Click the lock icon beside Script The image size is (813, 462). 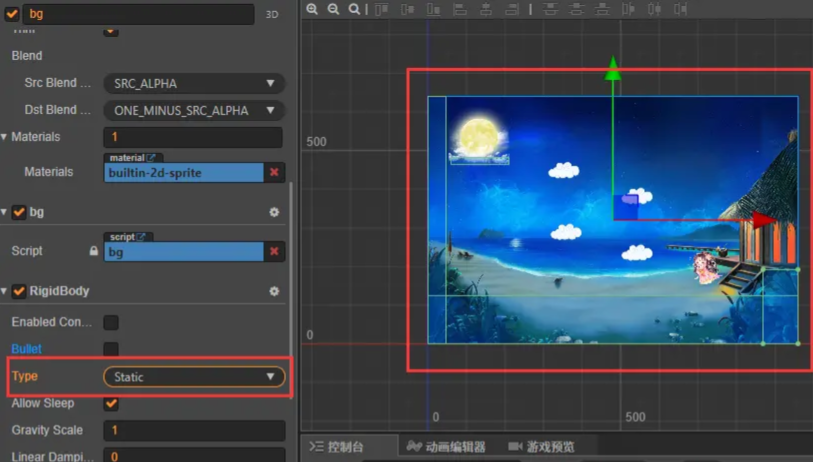pos(93,251)
